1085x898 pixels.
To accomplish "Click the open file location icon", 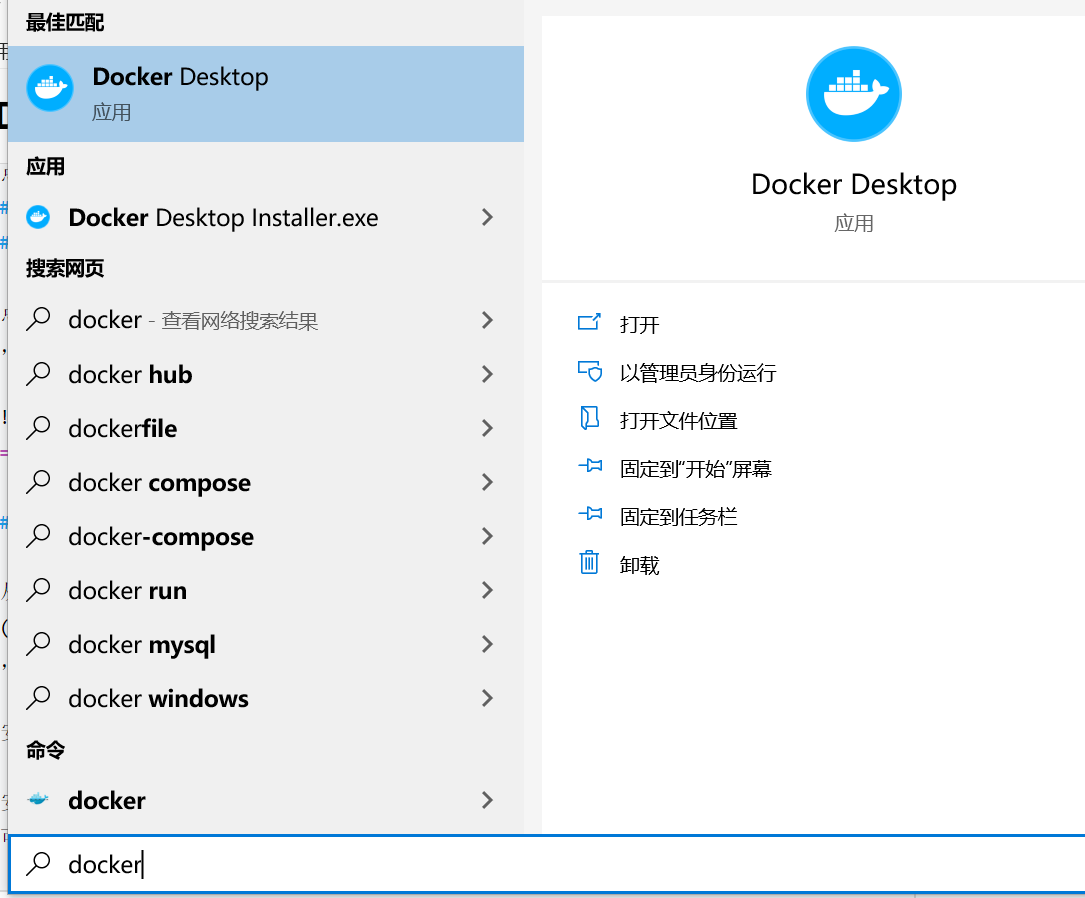I will 589,418.
